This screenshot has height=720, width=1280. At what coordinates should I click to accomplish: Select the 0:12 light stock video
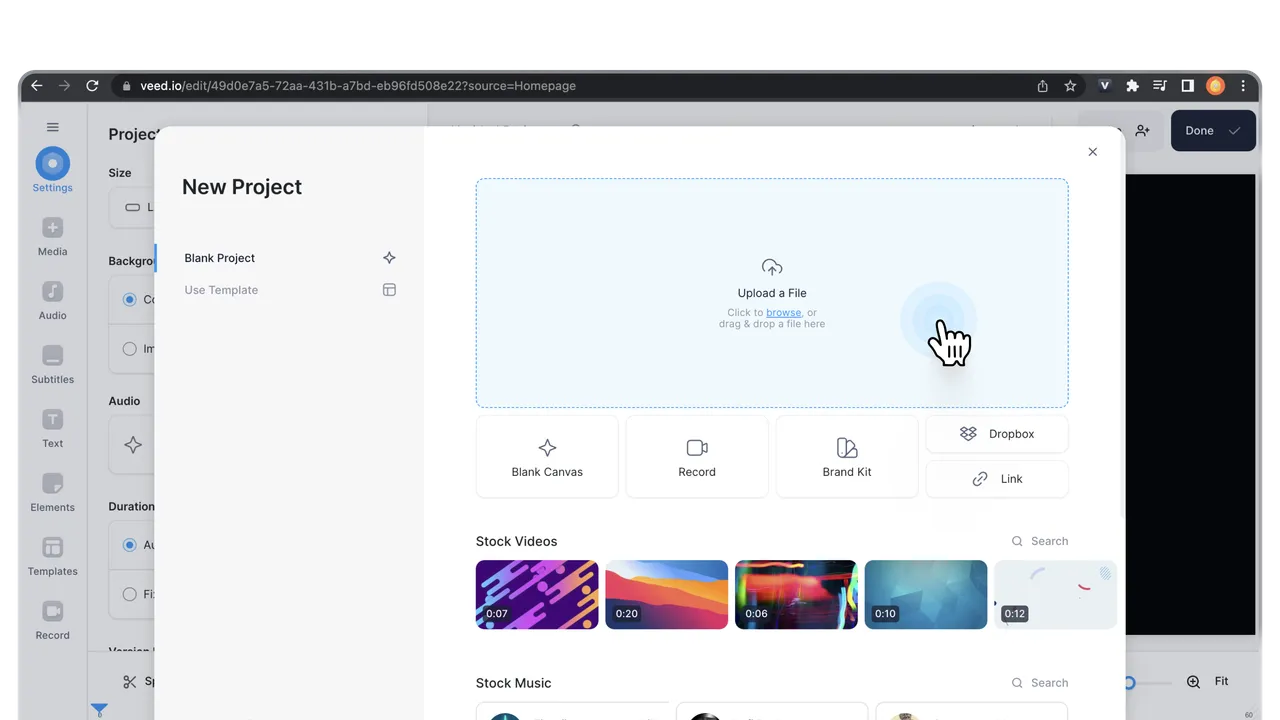[x=1055, y=594]
